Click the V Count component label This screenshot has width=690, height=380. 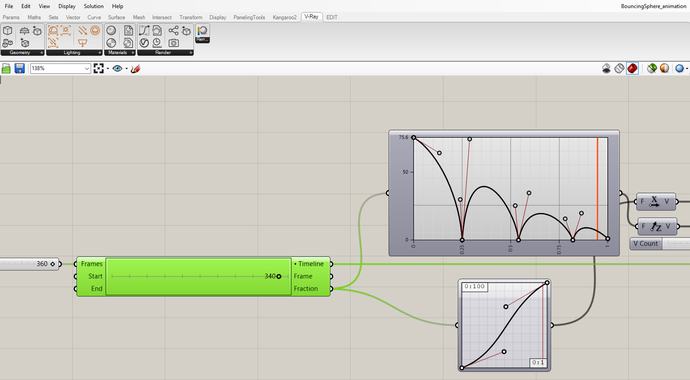click(x=646, y=244)
